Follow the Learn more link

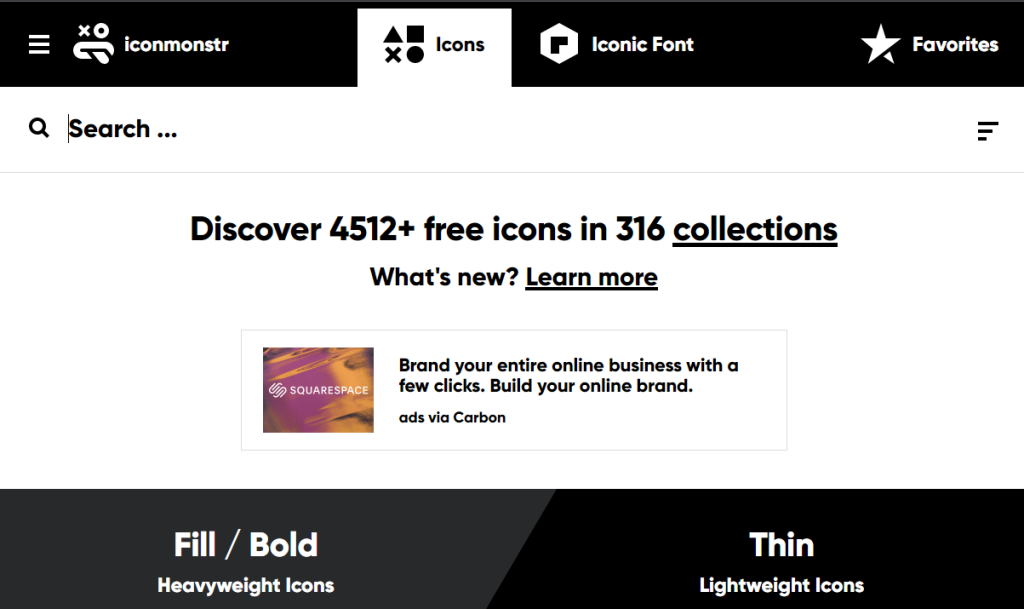[591, 277]
